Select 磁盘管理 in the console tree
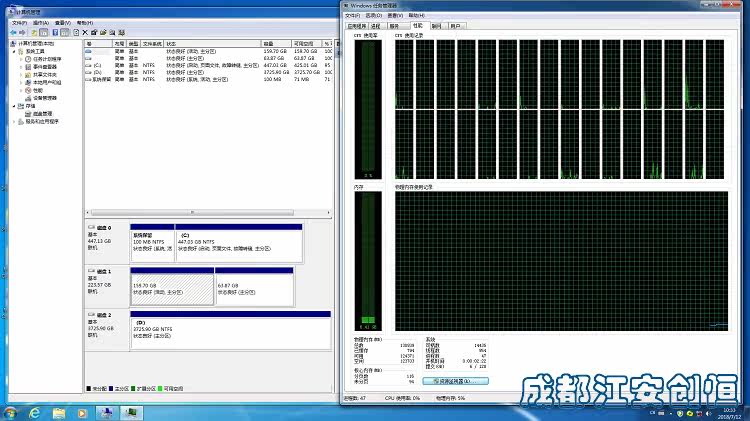This screenshot has width=750, height=421. (42, 114)
